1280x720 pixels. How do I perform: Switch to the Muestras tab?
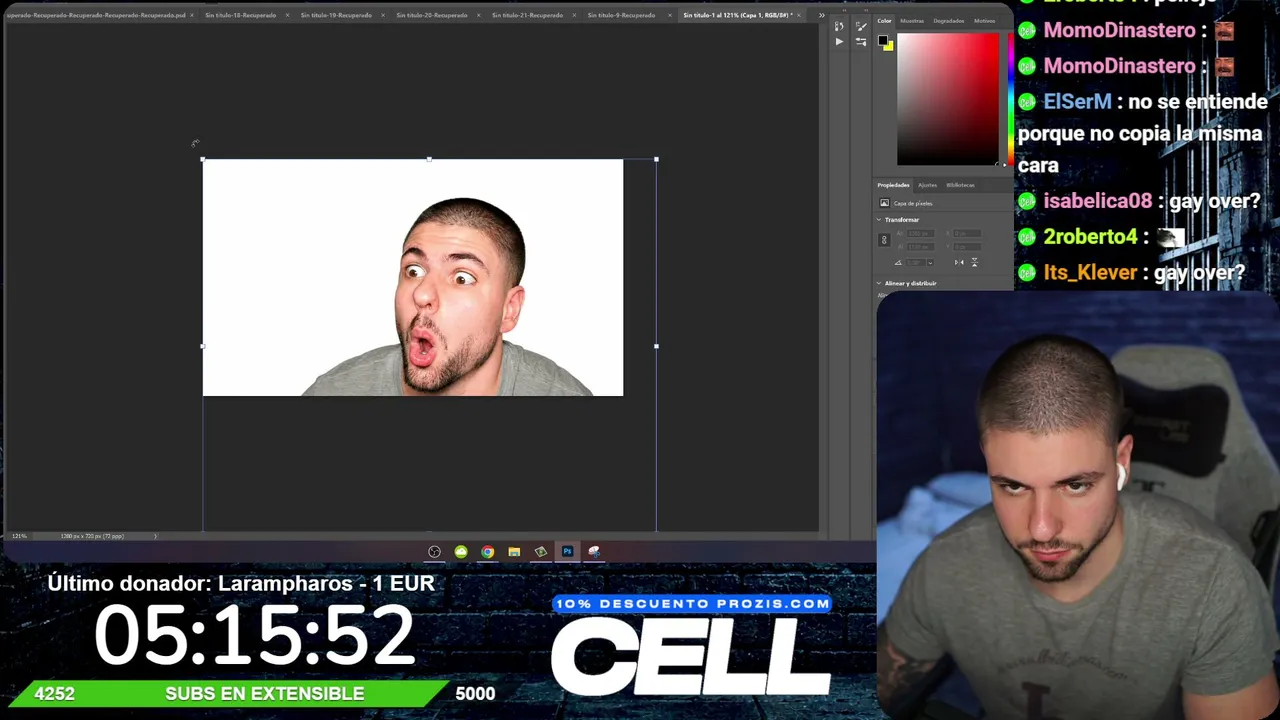point(912,21)
